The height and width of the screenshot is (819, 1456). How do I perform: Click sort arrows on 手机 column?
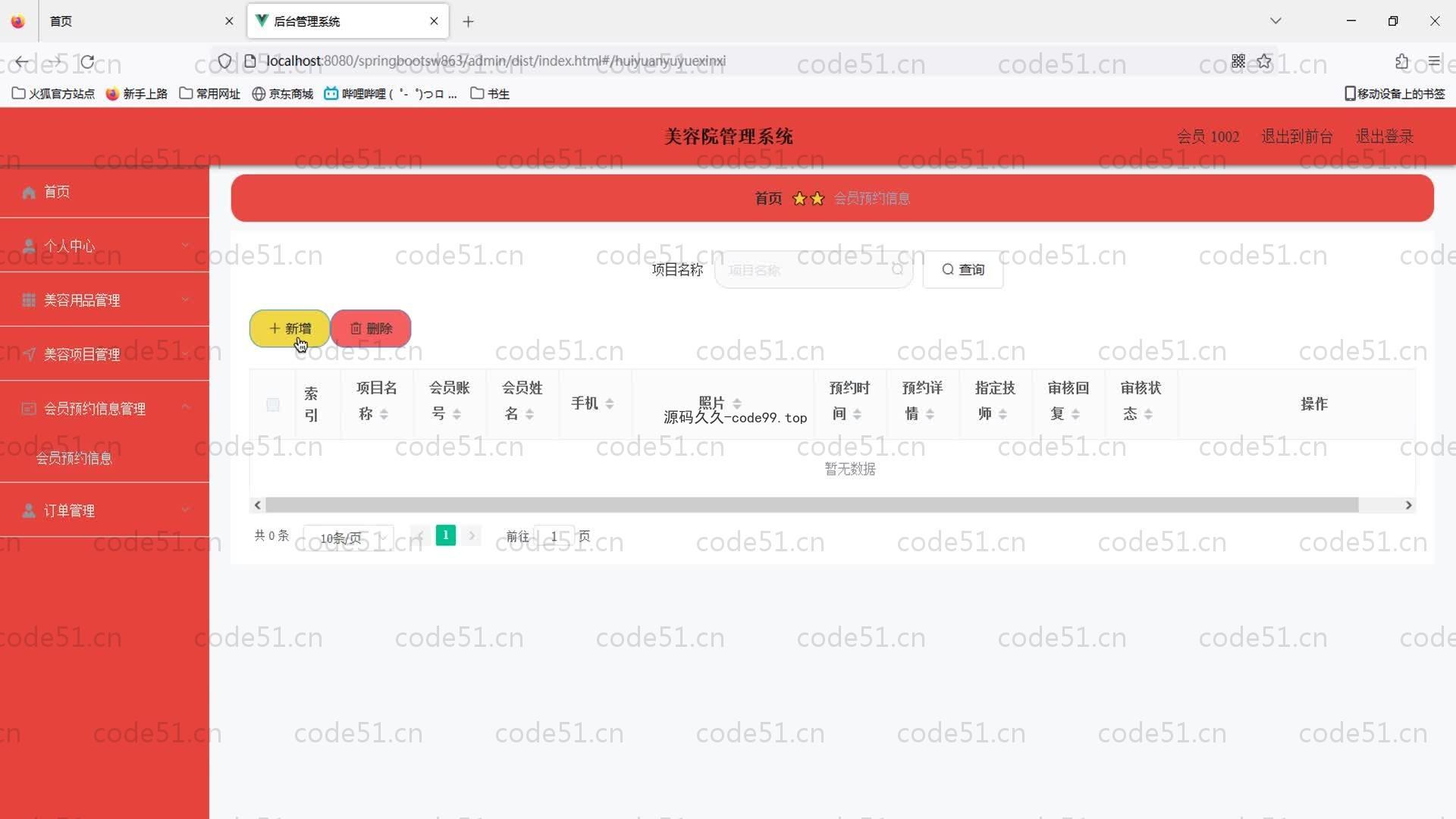click(610, 403)
